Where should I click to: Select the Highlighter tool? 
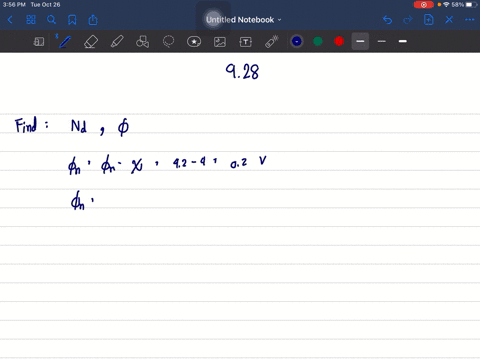[x=117, y=42]
